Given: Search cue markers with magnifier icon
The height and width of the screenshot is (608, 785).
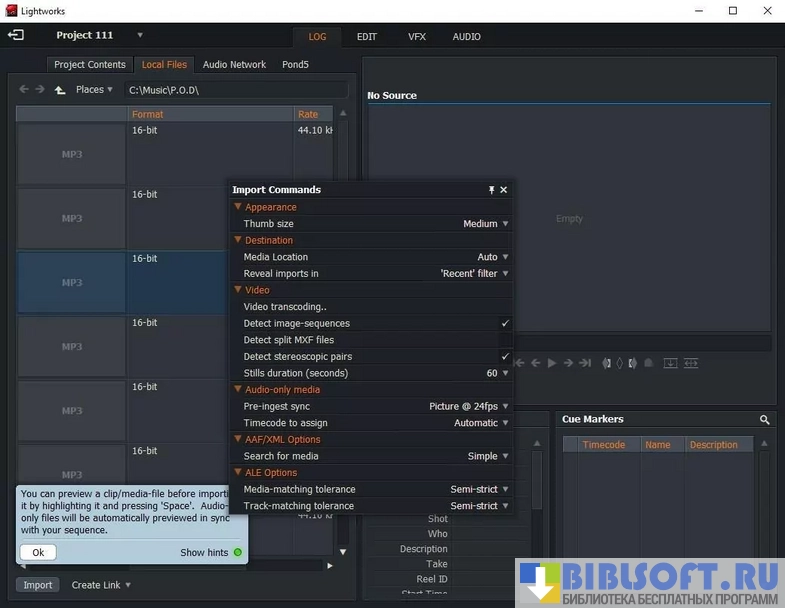Looking at the screenshot, I should [x=765, y=420].
